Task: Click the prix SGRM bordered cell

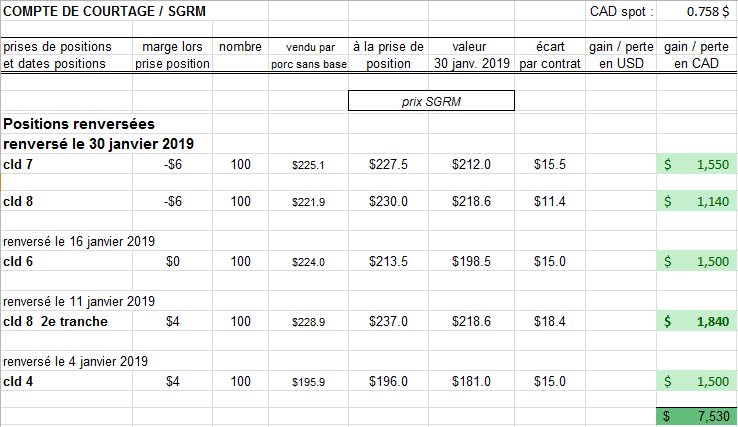Action: [x=430, y=101]
